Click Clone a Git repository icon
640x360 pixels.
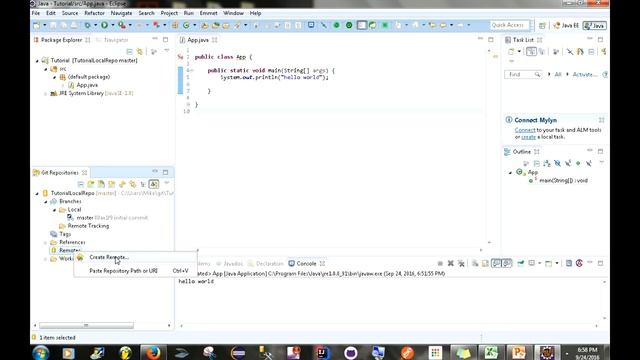click(x=101, y=184)
